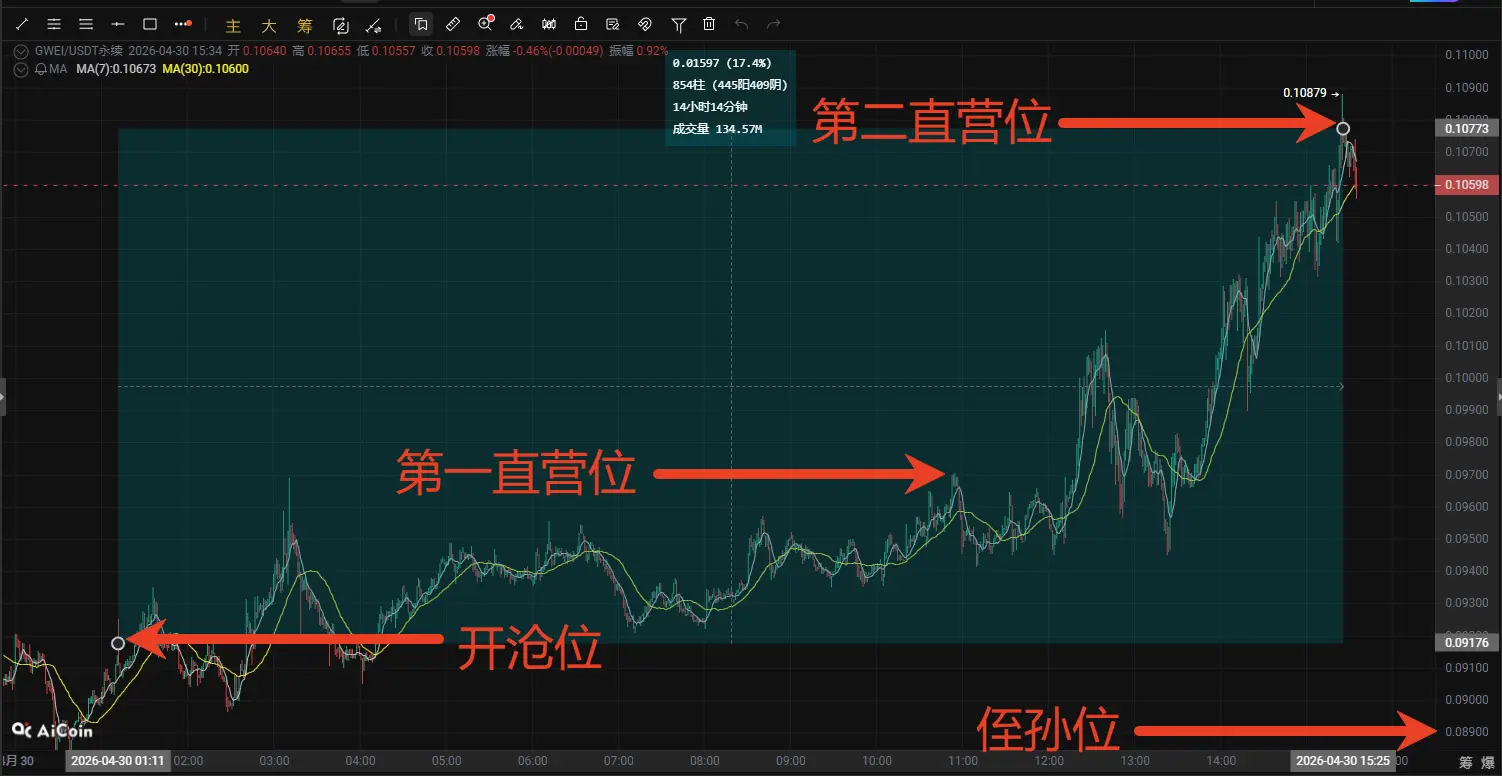
Task: Select the ruler measurement tool
Action: [453, 24]
